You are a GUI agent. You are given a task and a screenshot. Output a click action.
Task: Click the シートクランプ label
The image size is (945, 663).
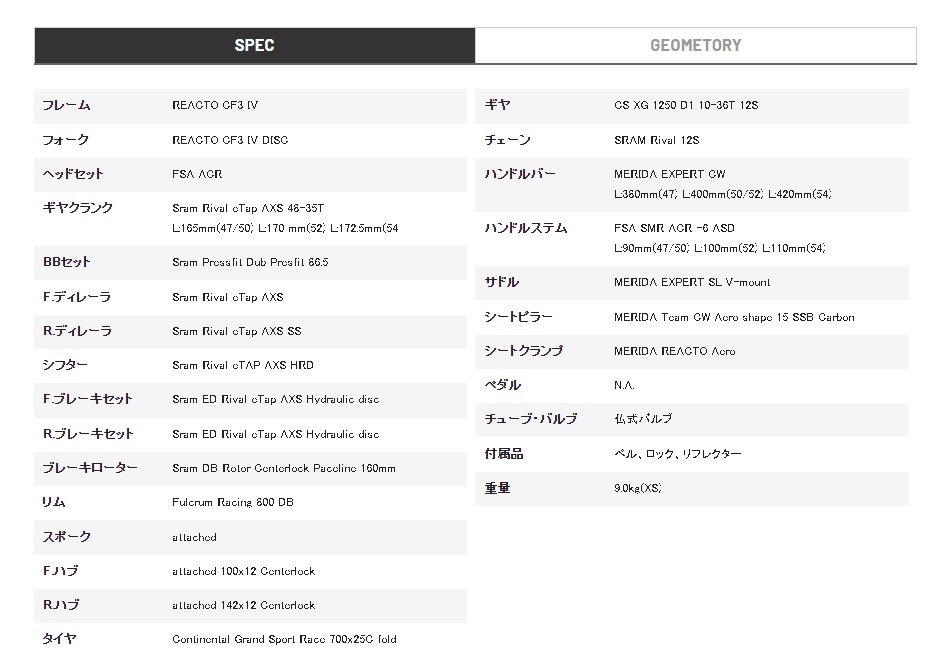pyautogui.click(x=524, y=351)
